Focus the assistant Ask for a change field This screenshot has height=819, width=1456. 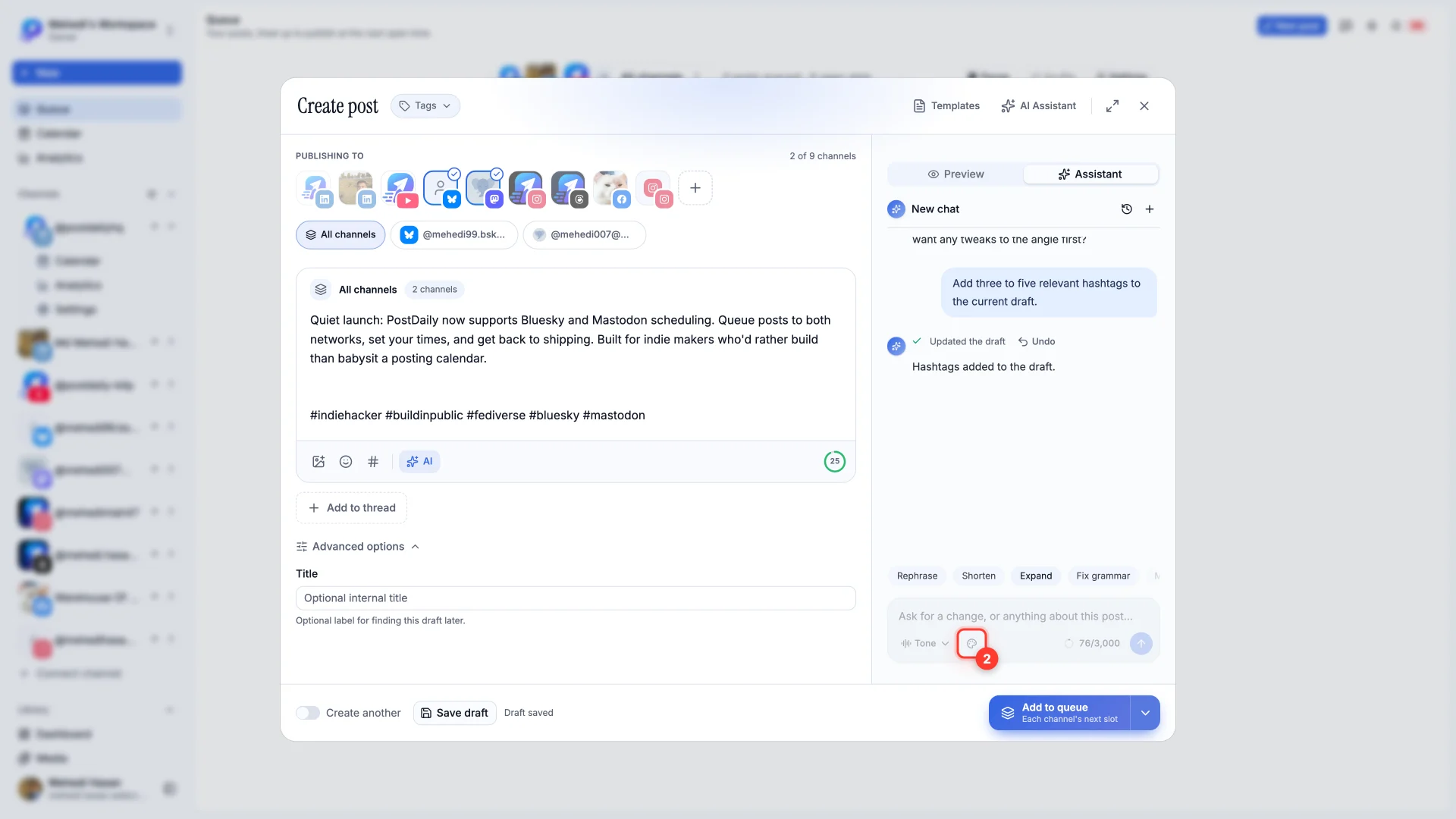point(1023,617)
